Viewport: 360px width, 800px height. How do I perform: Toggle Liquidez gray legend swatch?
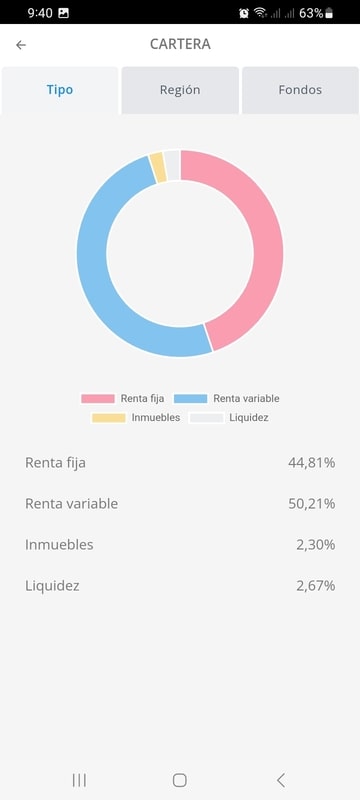[207, 418]
